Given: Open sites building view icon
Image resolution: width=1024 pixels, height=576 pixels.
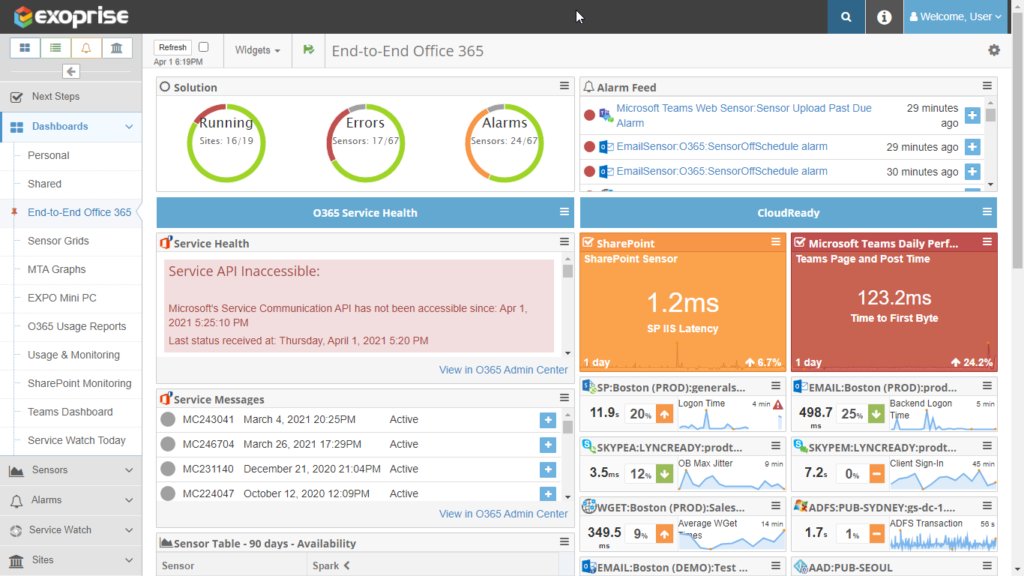Looking at the screenshot, I should pyautogui.click(x=116, y=48).
